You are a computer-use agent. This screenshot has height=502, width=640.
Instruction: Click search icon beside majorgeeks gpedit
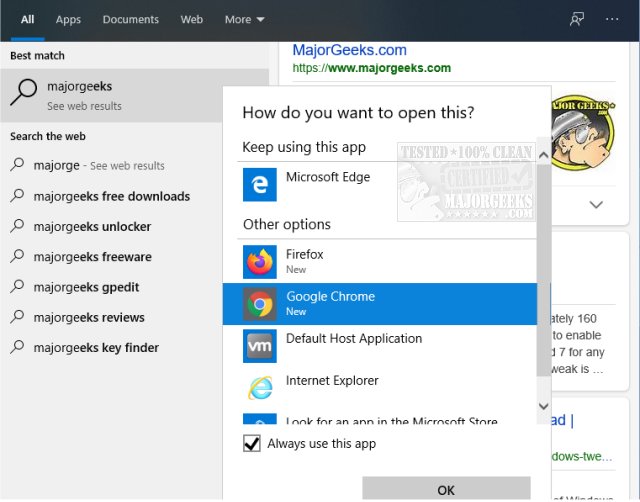(x=17, y=286)
